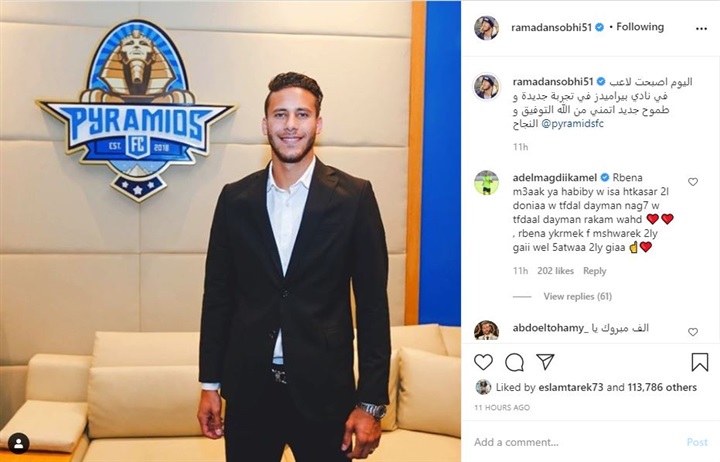720x462 pixels.
Task: Toggle the Following status
Action: (x=640, y=27)
